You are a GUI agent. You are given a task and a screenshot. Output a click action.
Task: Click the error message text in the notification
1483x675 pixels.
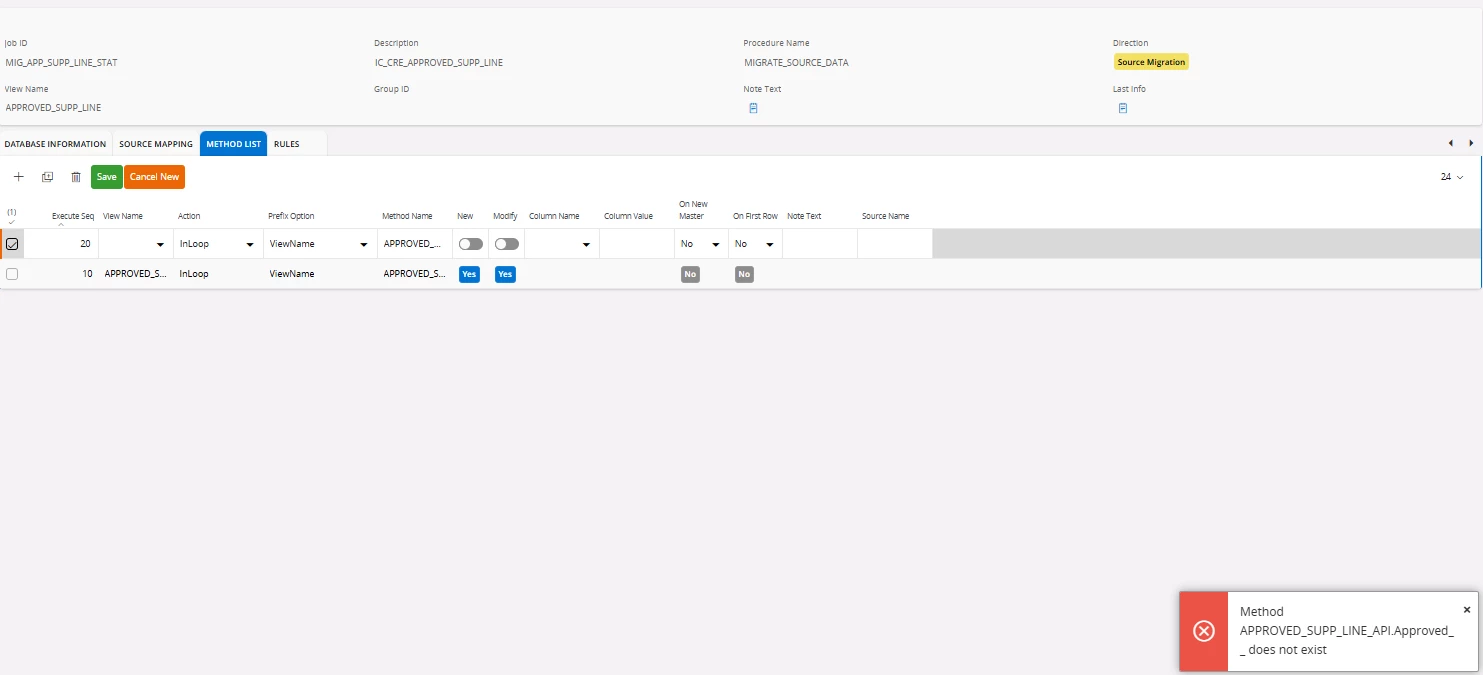click(1346, 631)
